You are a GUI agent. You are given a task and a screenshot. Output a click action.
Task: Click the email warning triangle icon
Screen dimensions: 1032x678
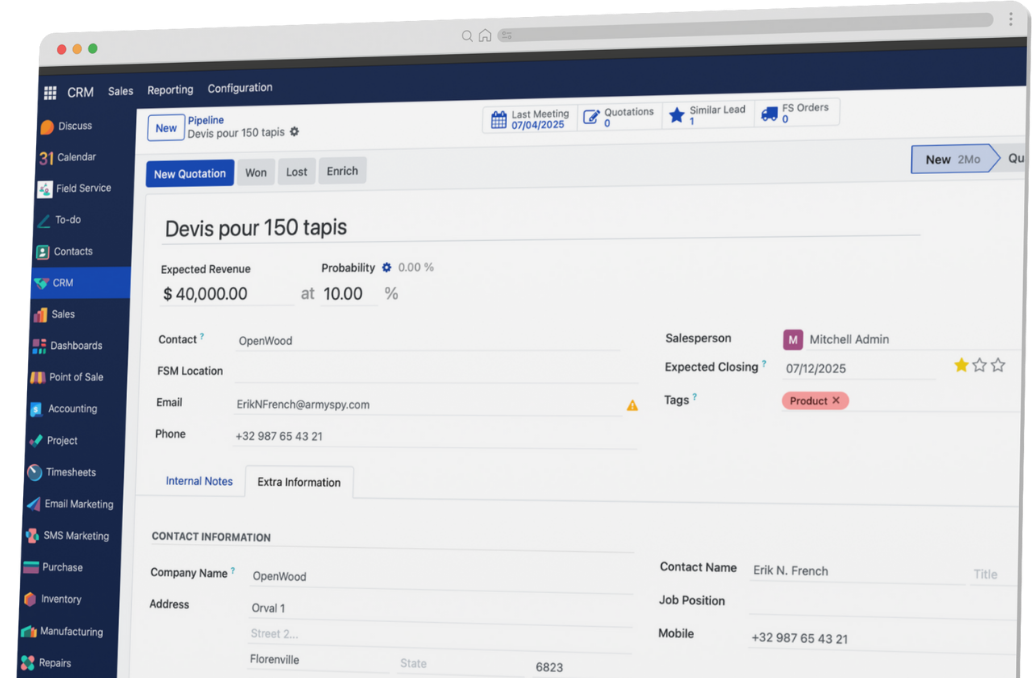coord(632,405)
